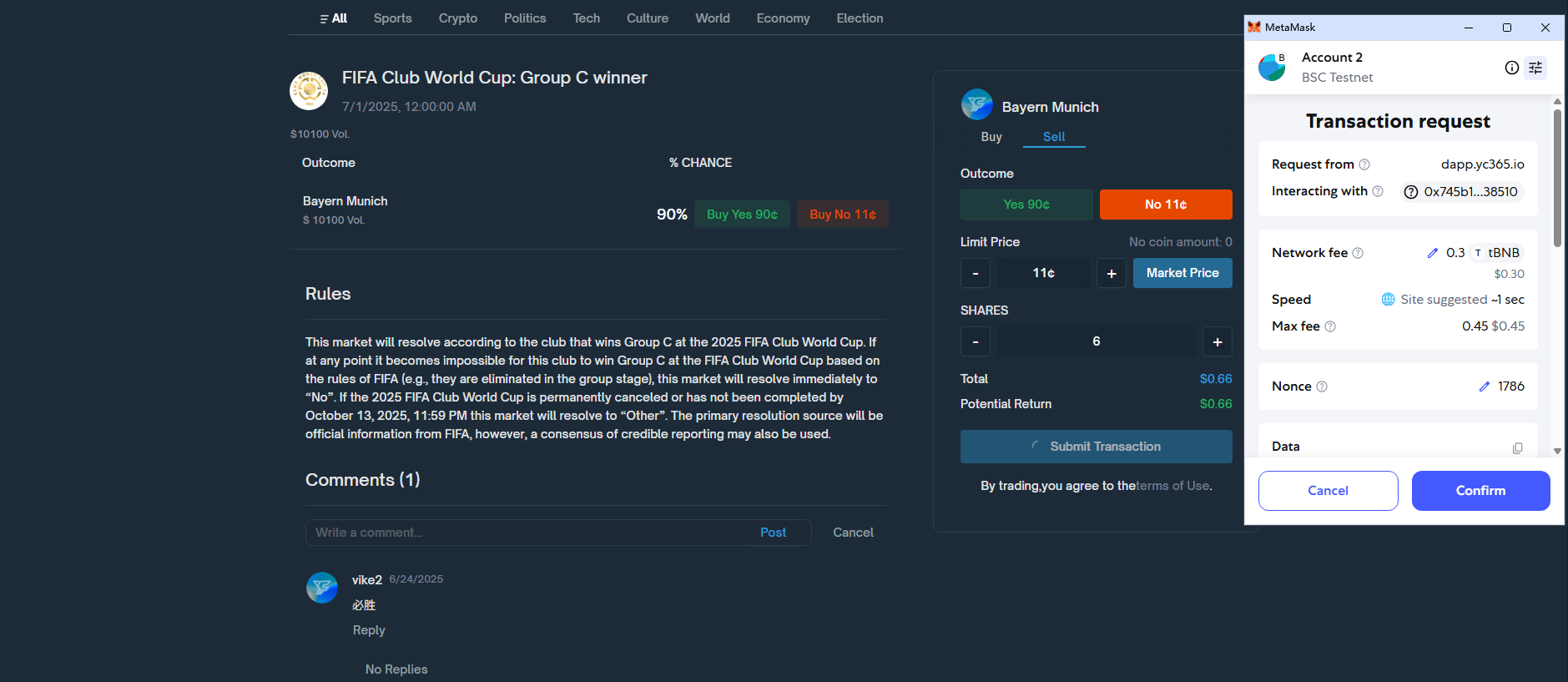Decrease the limit price with minus
The image size is (1568, 682).
point(976,273)
